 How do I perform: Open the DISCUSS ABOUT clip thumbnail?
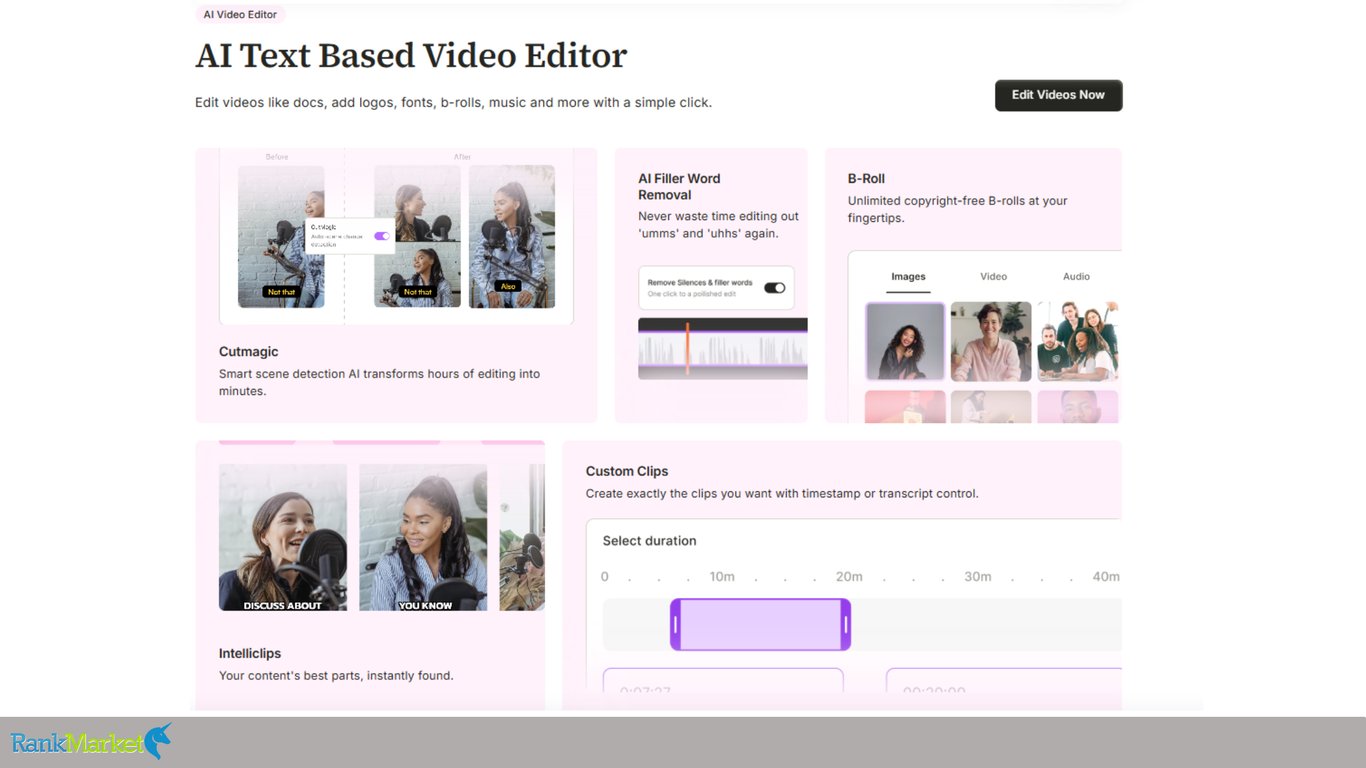pyautogui.click(x=283, y=537)
